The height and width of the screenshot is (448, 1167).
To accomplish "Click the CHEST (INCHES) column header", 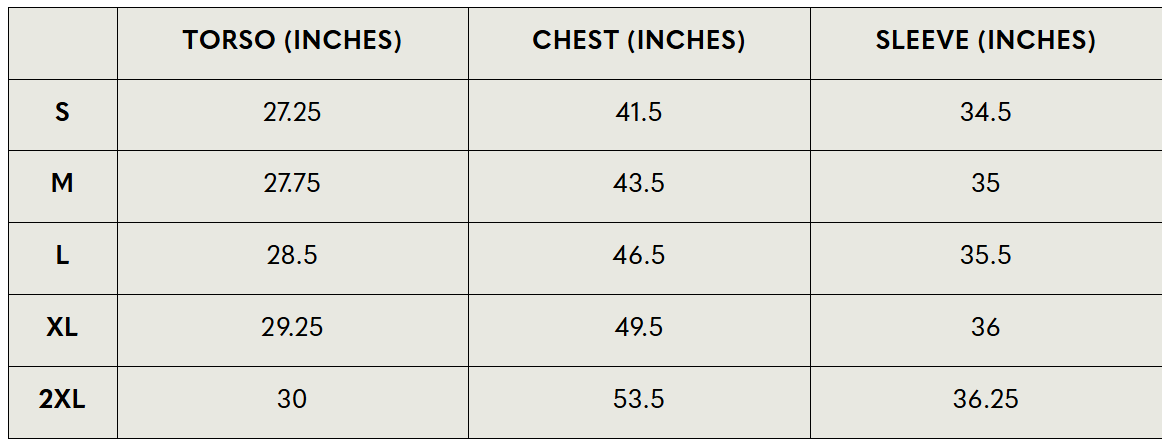I will pos(639,40).
